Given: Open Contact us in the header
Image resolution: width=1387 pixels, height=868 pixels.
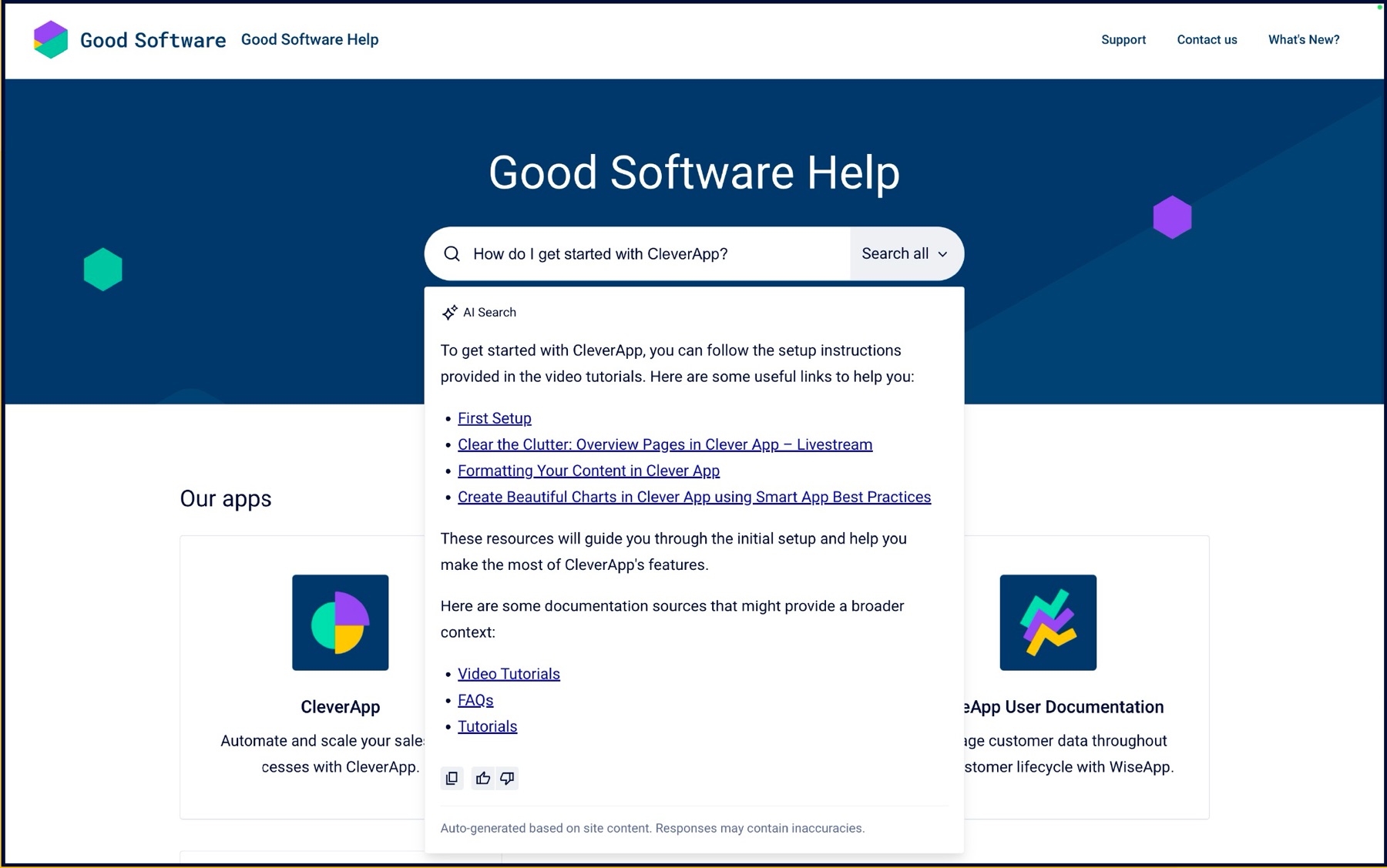Looking at the screenshot, I should coord(1207,39).
